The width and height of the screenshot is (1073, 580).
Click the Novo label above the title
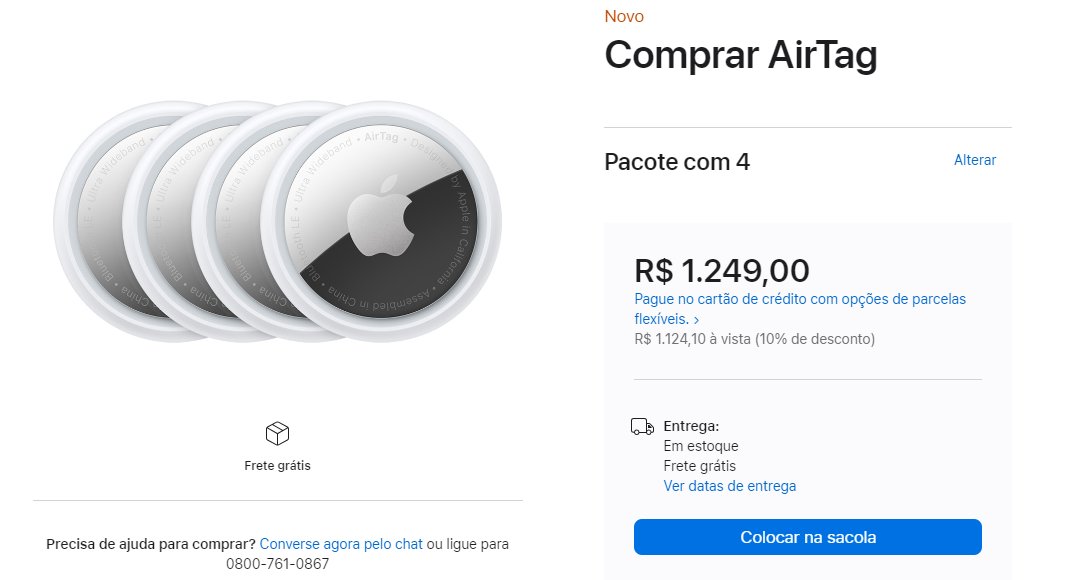point(624,16)
